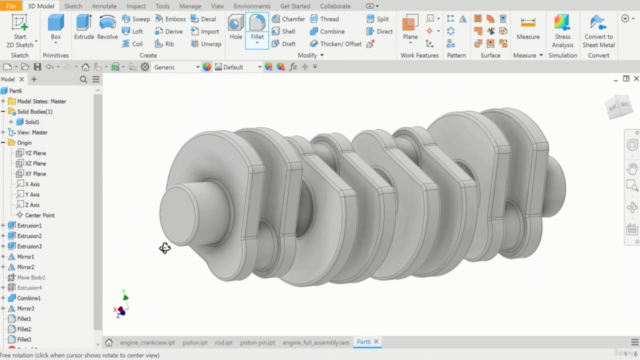This screenshot has height=360, width=640.
Task: Collapse the Origin folder
Action: [x=3, y=142]
